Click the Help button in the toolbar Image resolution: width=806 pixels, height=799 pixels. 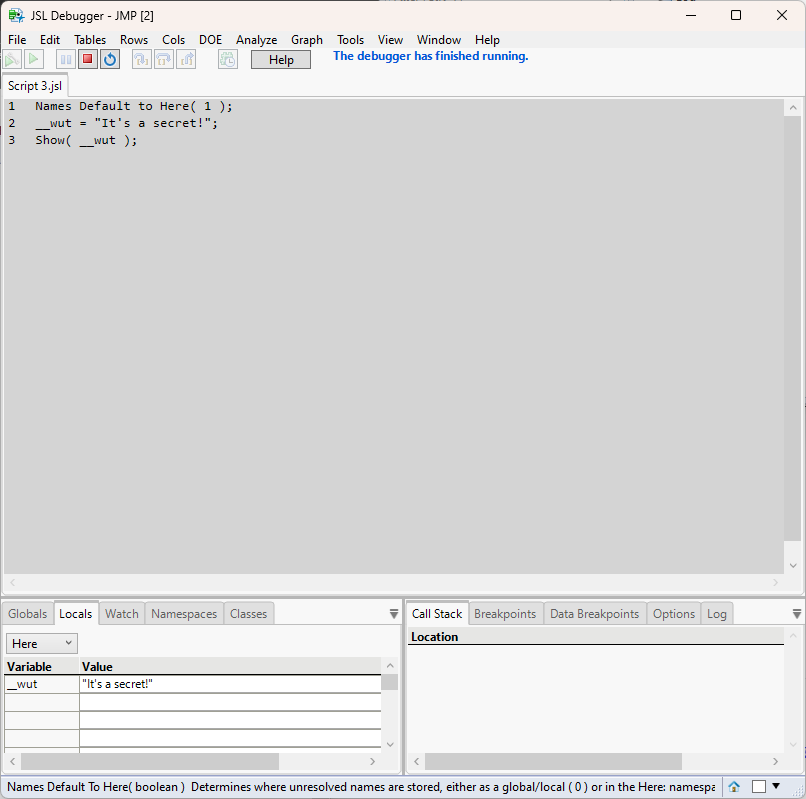(281, 60)
